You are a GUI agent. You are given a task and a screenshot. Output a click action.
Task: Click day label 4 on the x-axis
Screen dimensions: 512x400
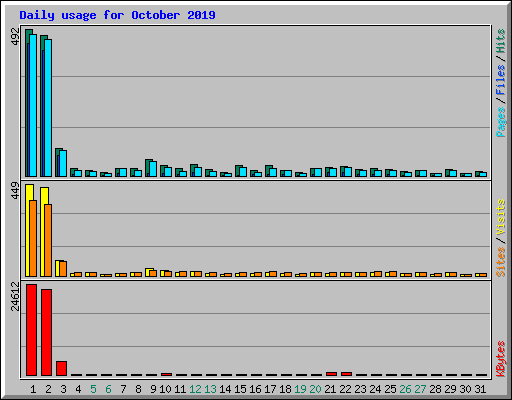point(78,389)
